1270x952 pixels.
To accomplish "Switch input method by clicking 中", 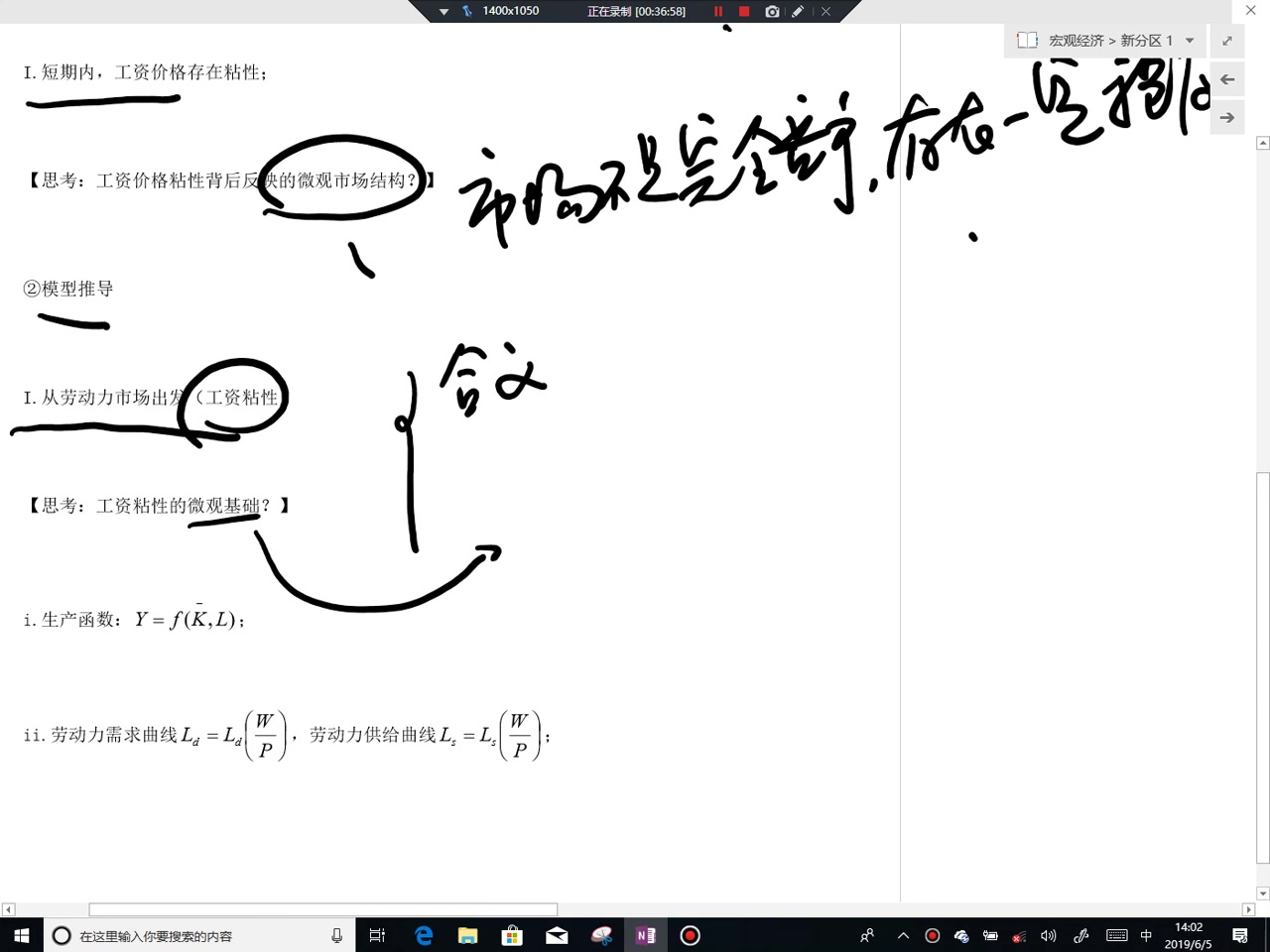I will (1146, 935).
